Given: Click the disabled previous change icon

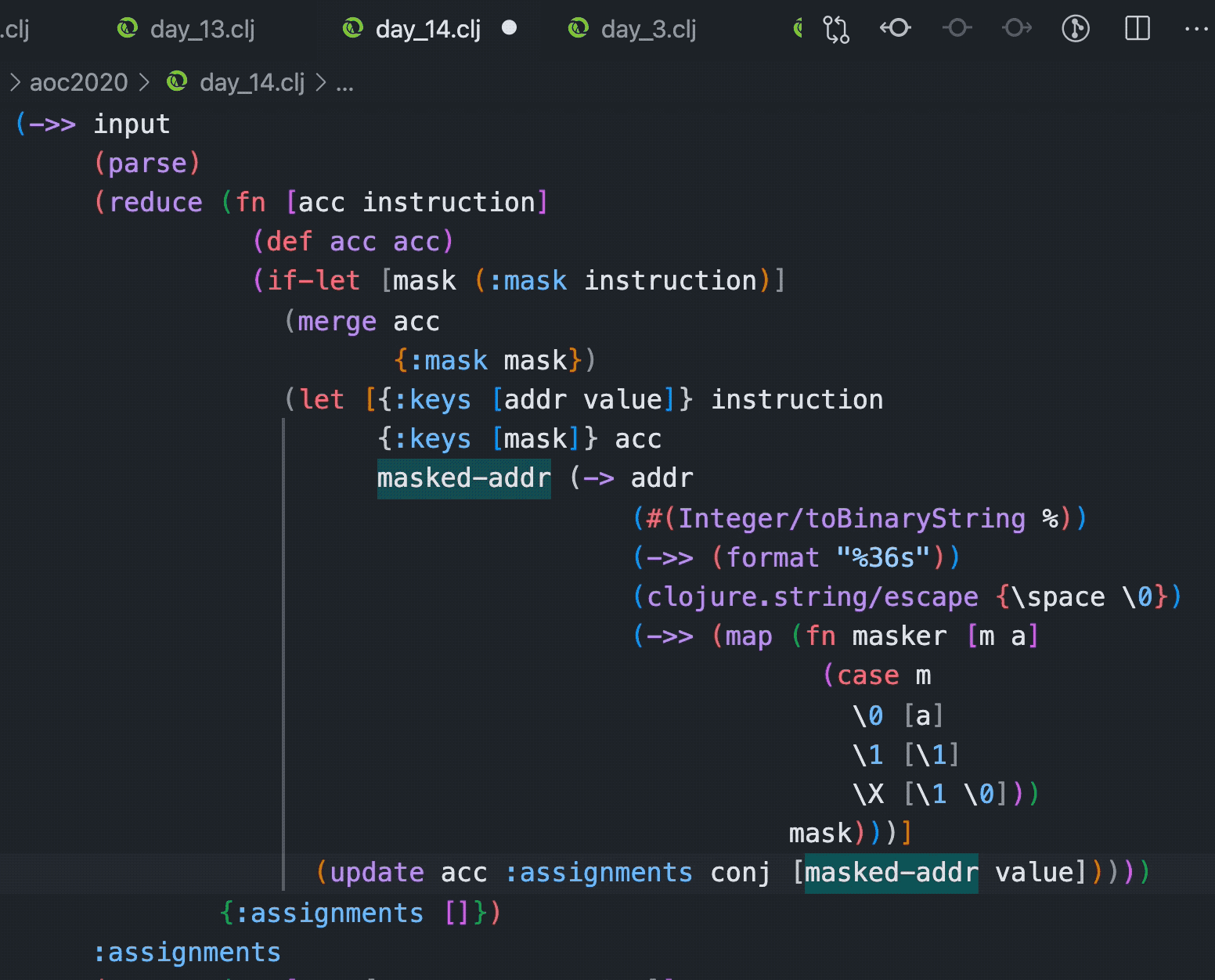Looking at the screenshot, I should [957, 29].
